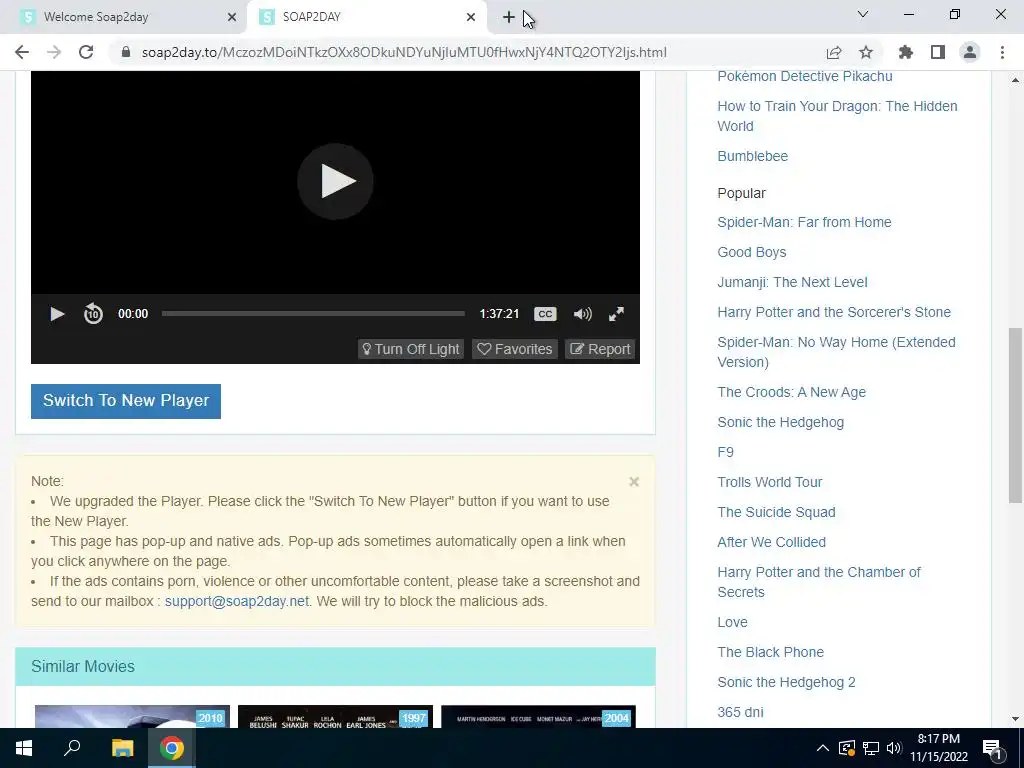Viewport: 1024px width, 768px height.
Task: Open Harry Potter and the Sorcerer's Stone
Action: [x=834, y=312]
